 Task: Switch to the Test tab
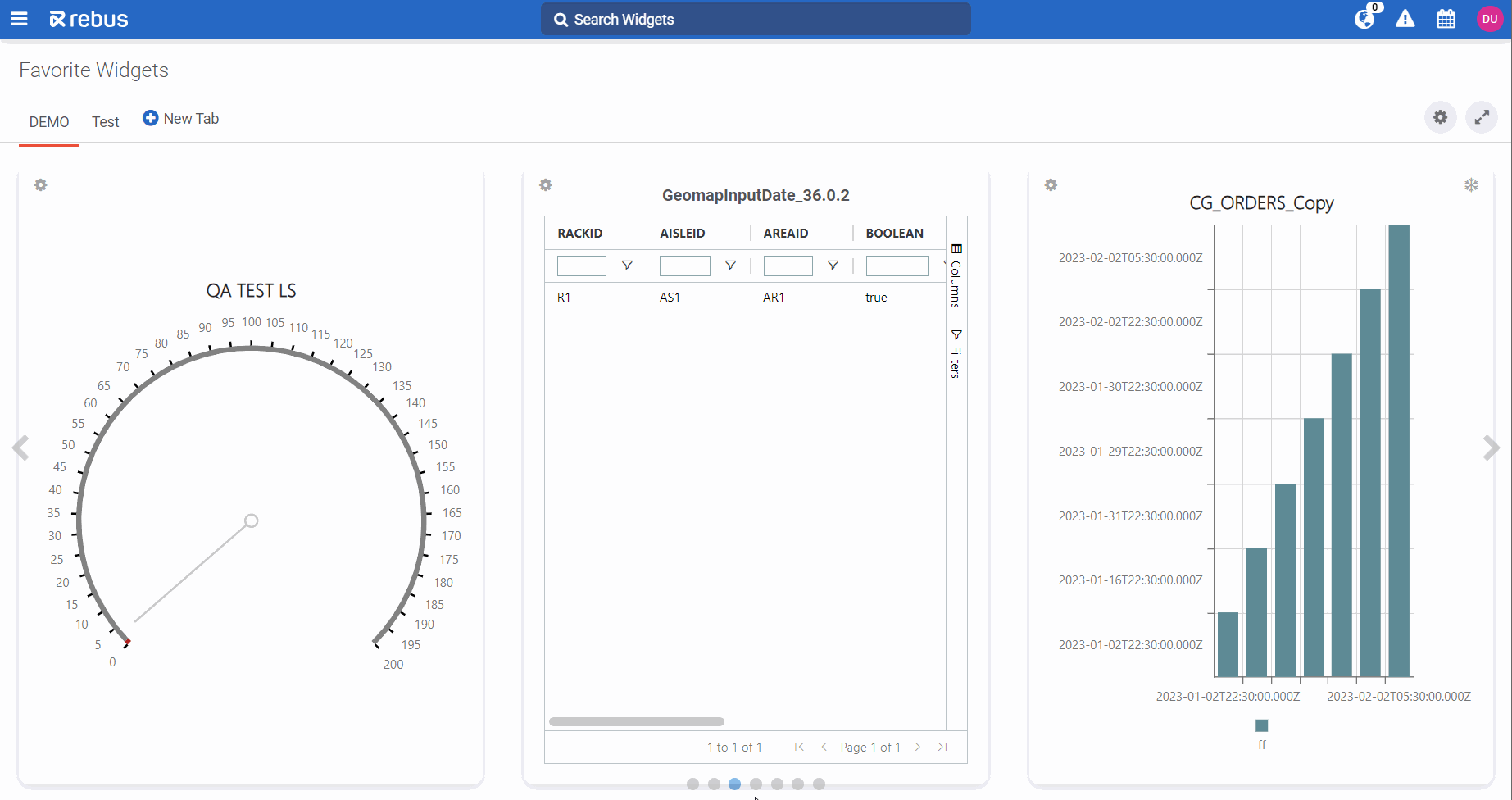pyautogui.click(x=105, y=122)
